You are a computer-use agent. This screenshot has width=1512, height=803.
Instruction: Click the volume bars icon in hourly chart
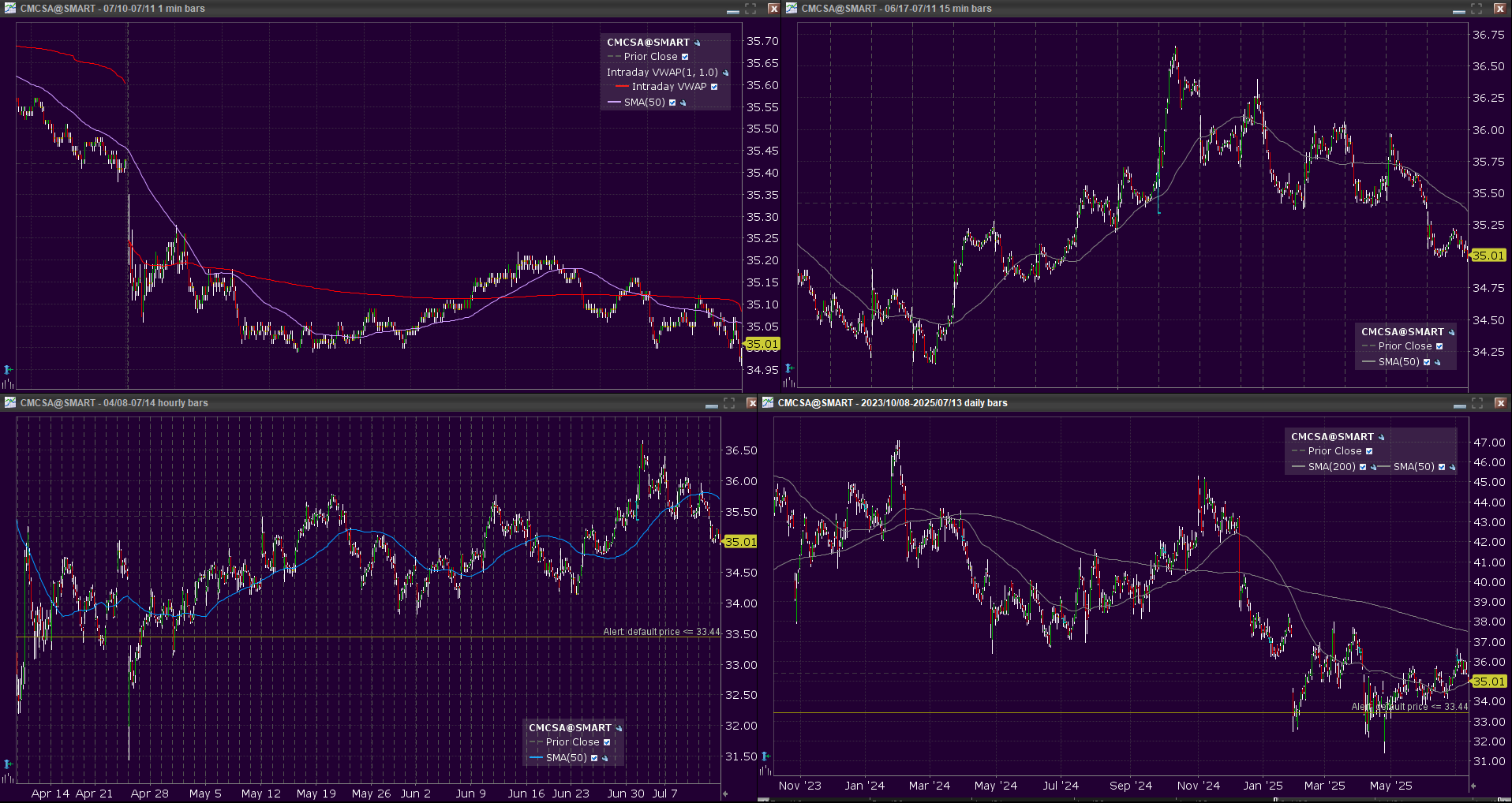coord(8,778)
